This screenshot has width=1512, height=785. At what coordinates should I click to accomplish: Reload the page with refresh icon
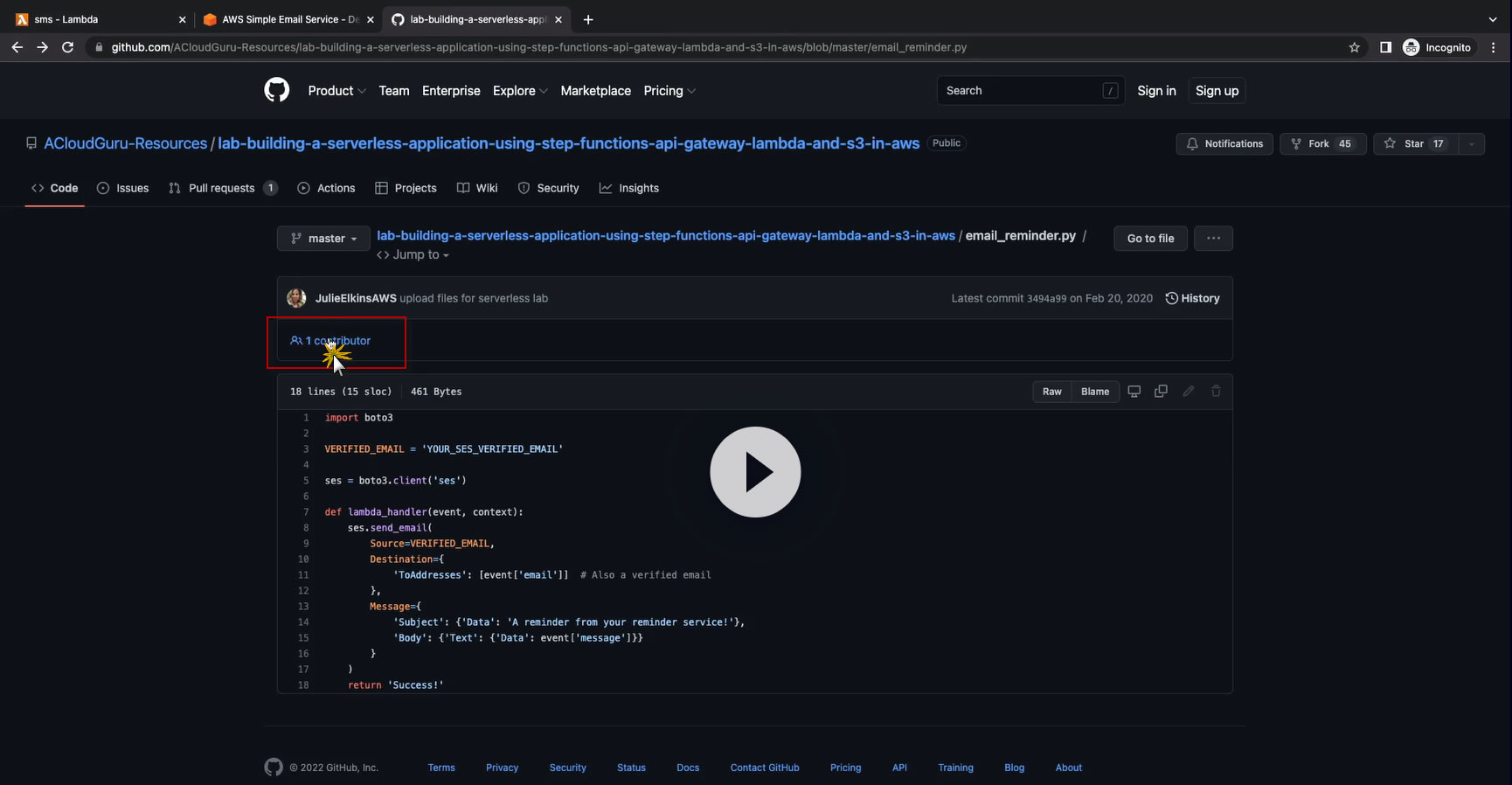click(67, 47)
